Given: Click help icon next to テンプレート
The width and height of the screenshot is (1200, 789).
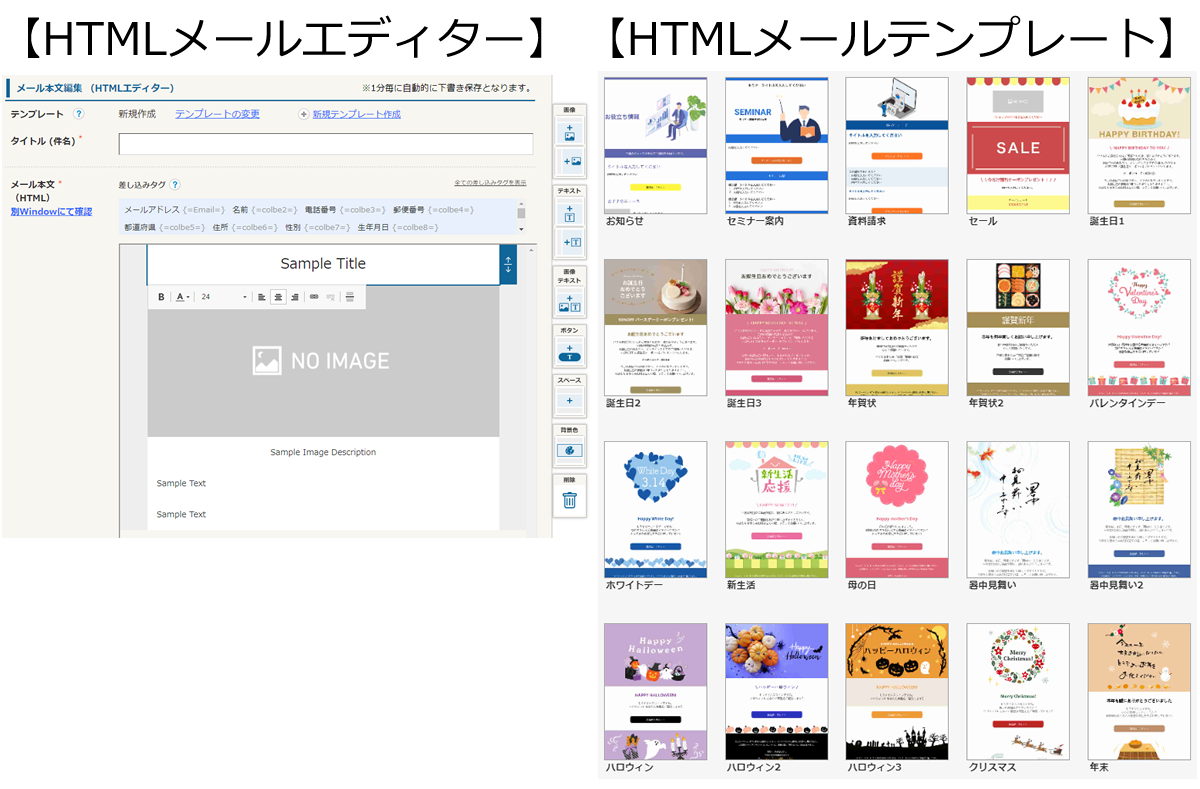Looking at the screenshot, I should (x=79, y=114).
